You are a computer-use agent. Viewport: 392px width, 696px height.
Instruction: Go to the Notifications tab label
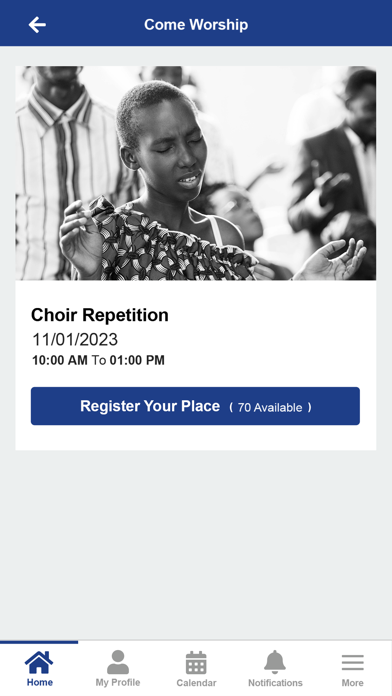coord(275,683)
